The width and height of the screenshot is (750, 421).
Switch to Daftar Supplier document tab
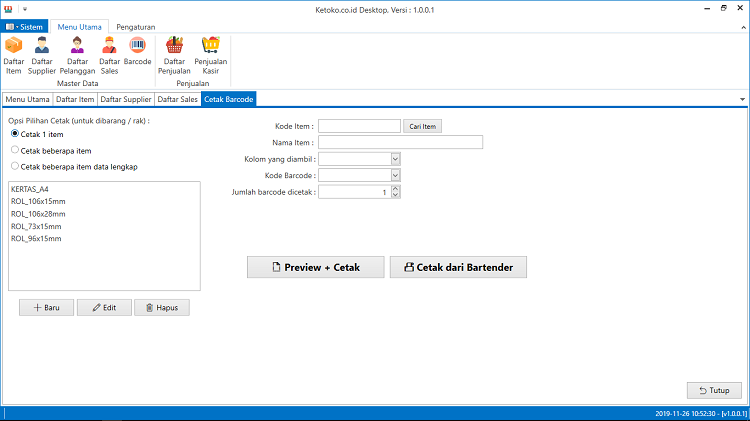126,99
